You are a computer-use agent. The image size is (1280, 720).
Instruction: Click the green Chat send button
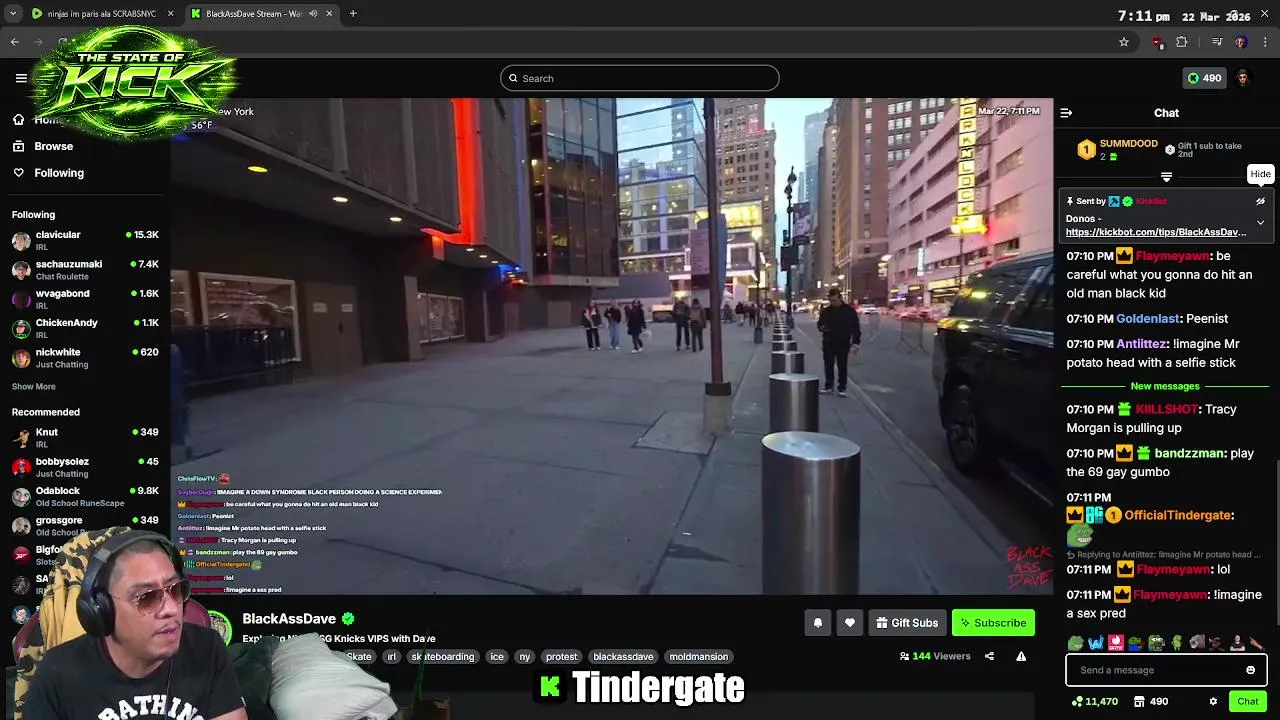click(x=1247, y=702)
